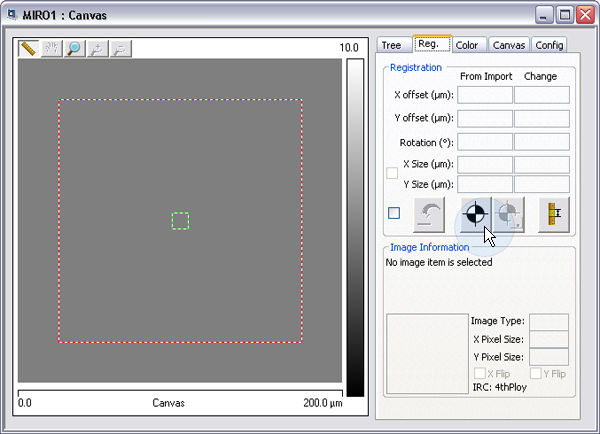Enable the Y Flip checkbox
This screenshot has width=600, height=434.
(x=536, y=373)
